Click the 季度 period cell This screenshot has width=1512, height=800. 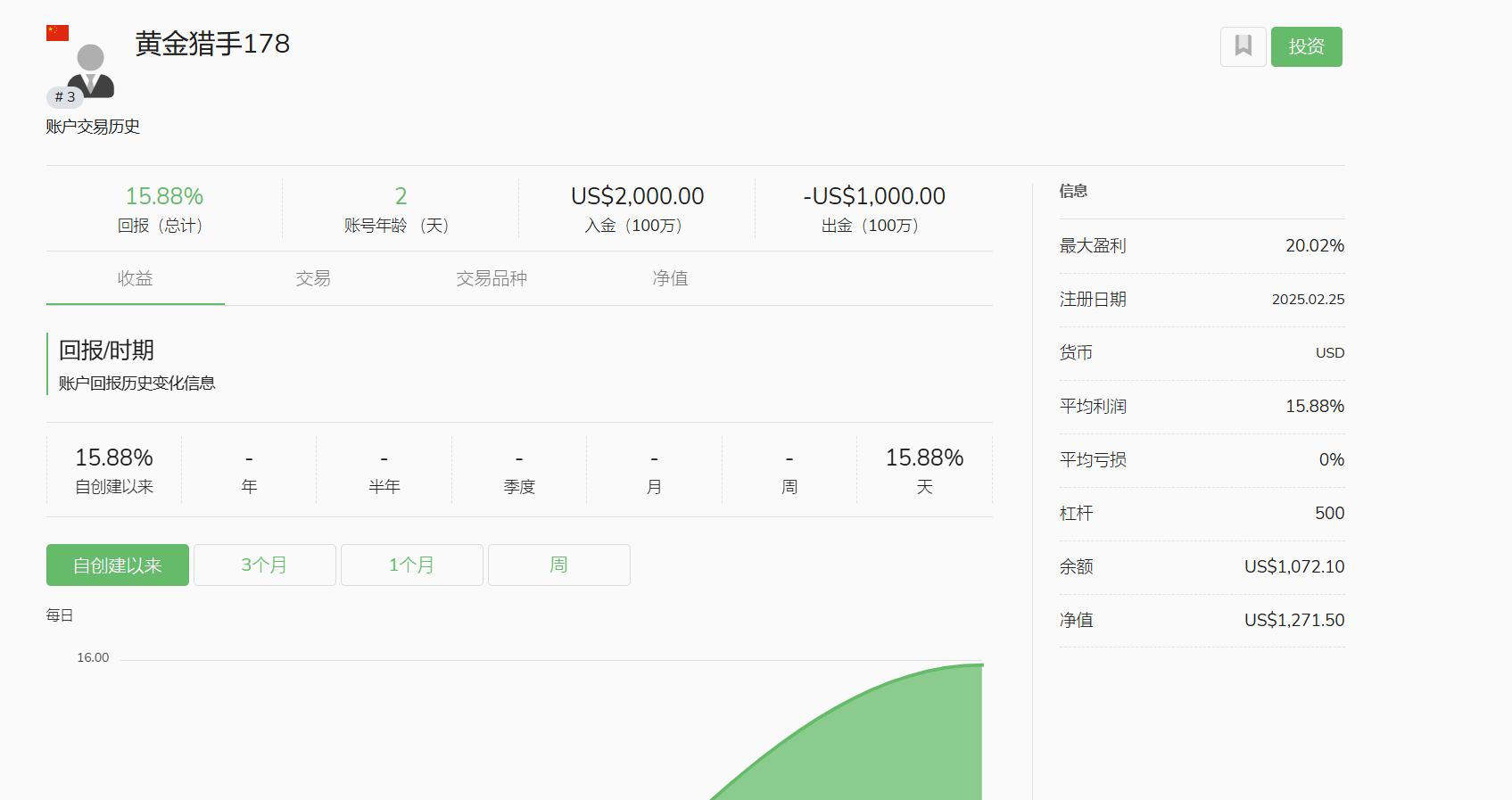tap(519, 470)
